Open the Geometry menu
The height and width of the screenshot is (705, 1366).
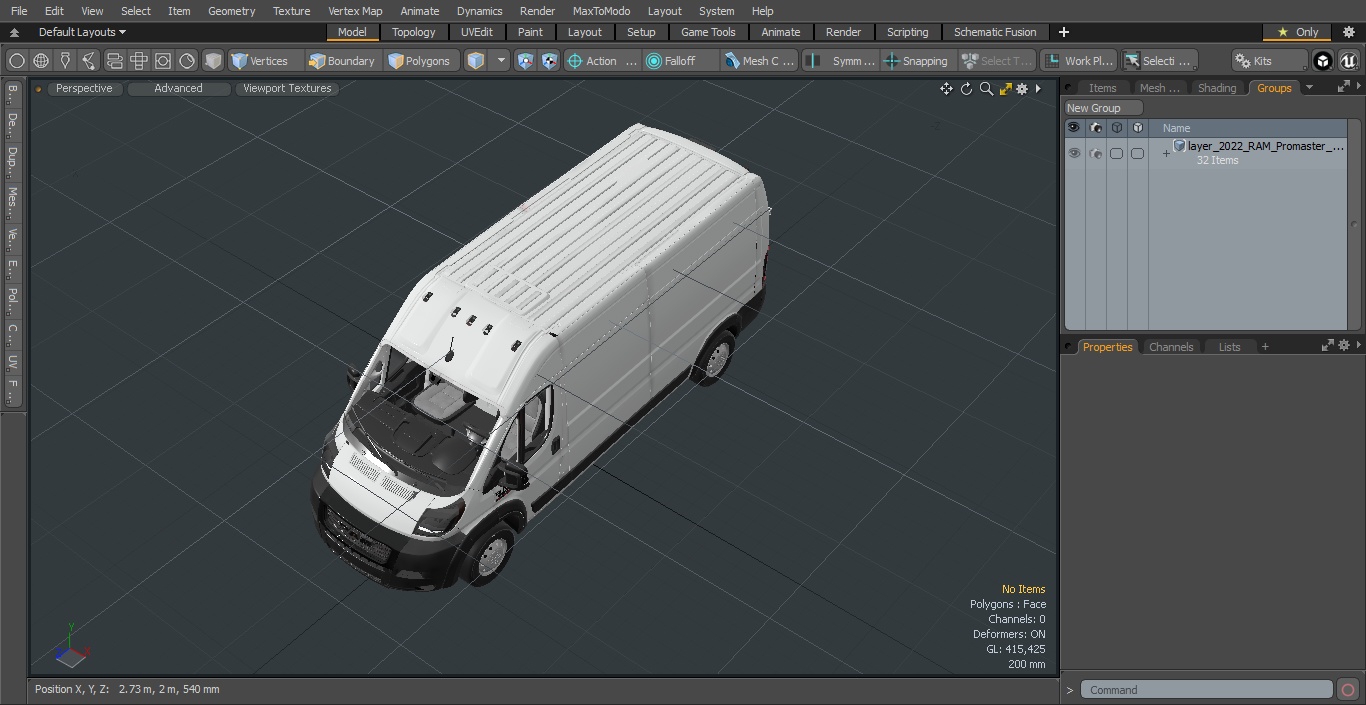[231, 11]
